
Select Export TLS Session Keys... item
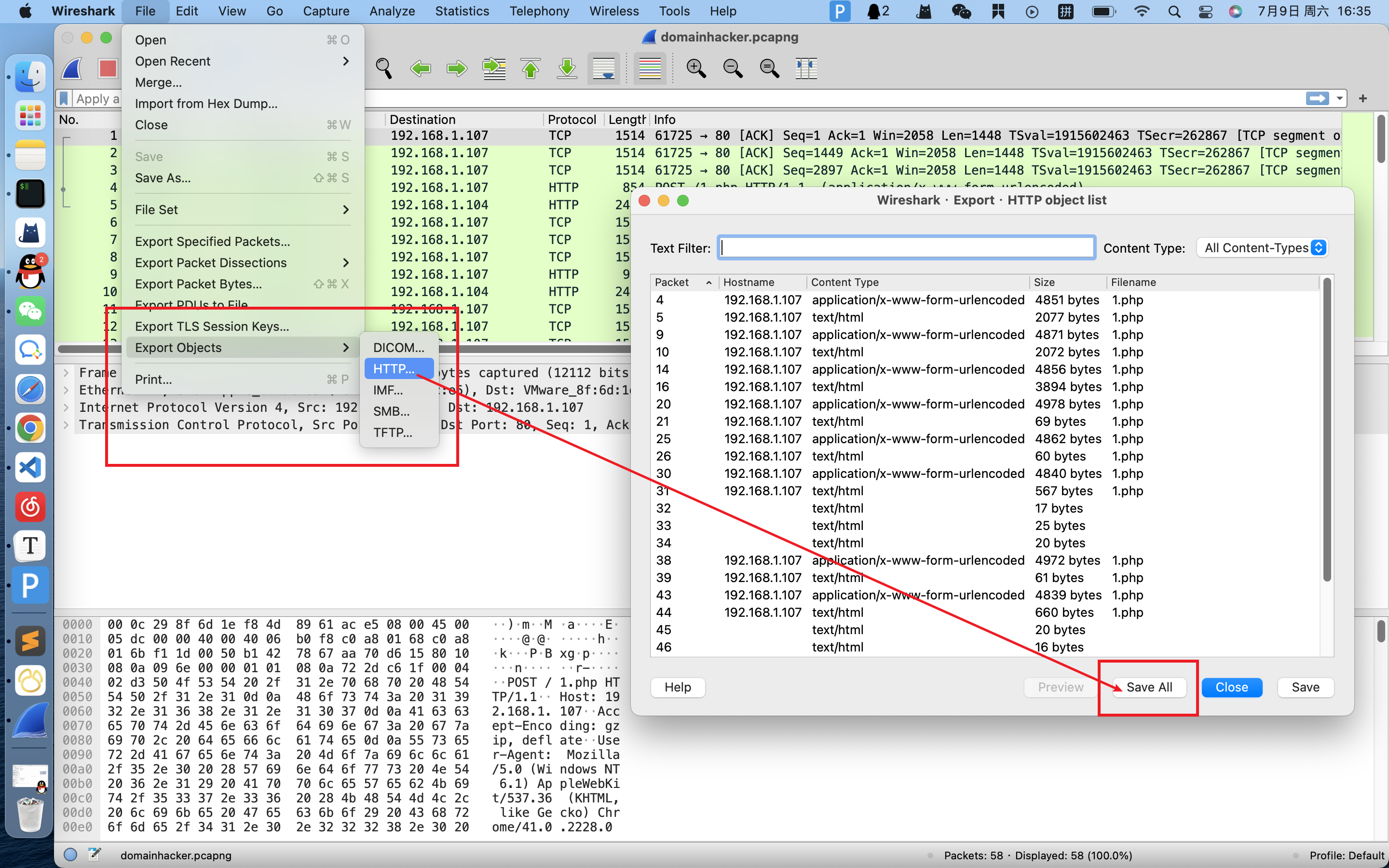[243, 326]
